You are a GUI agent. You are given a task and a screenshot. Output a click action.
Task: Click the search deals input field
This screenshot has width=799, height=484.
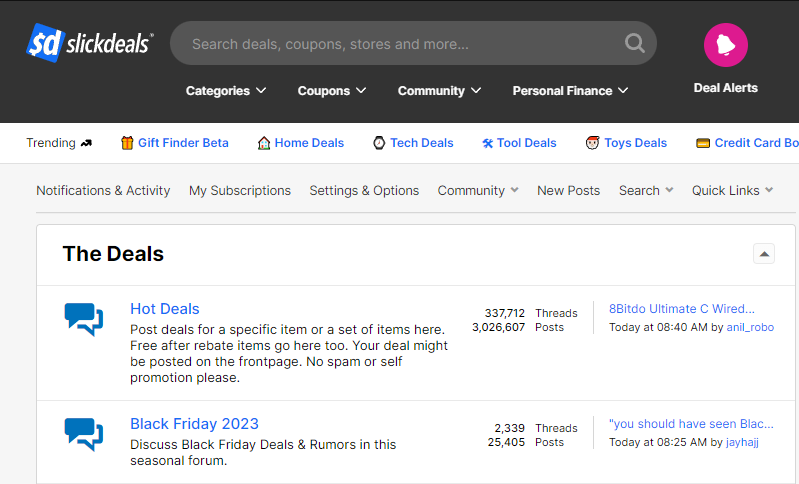(x=400, y=44)
